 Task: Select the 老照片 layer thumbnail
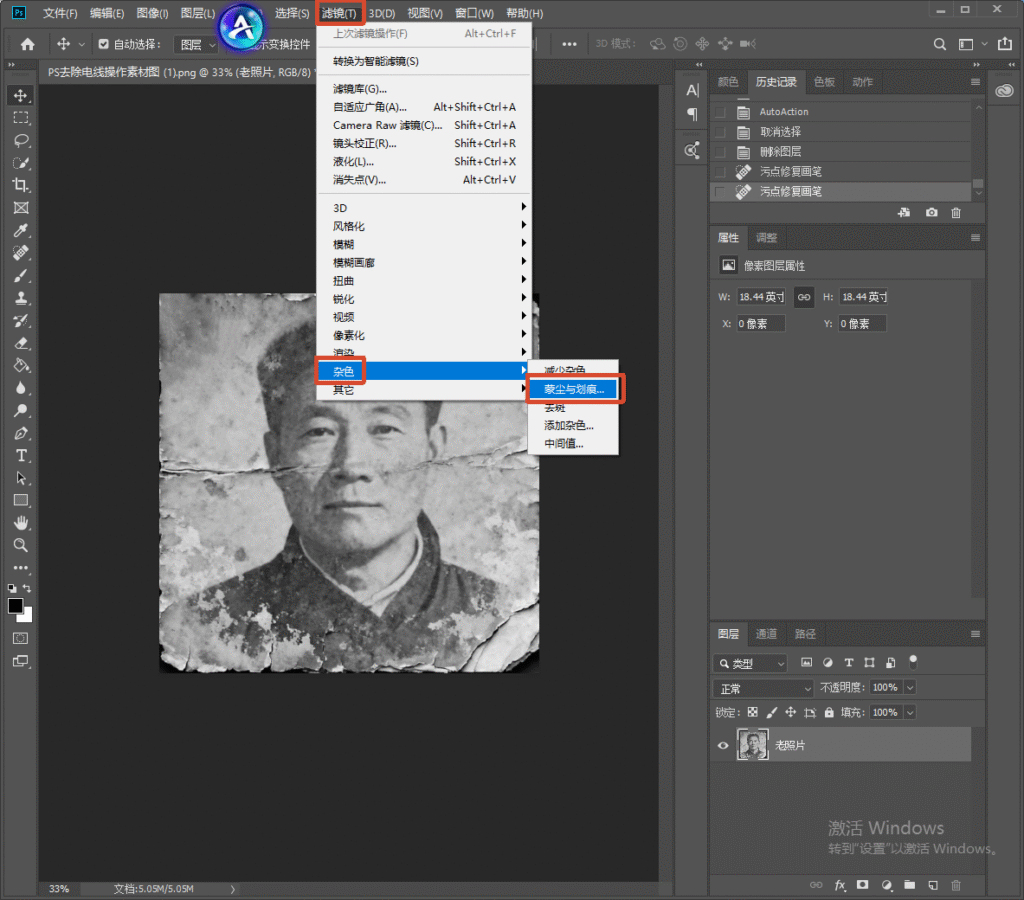pyautogui.click(x=753, y=745)
